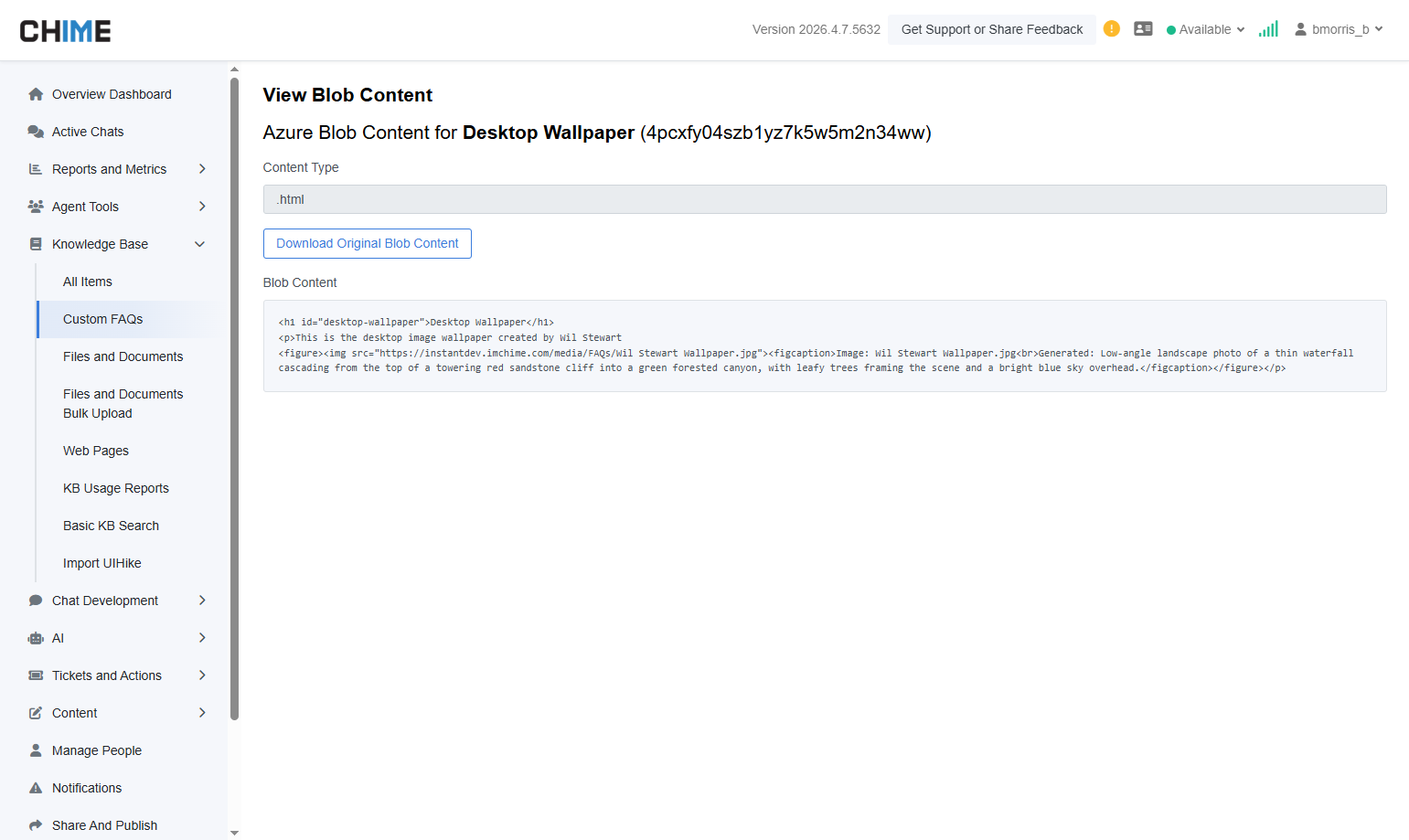
Task: Open the bmorris_b user menu
Action: pyautogui.click(x=1339, y=29)
